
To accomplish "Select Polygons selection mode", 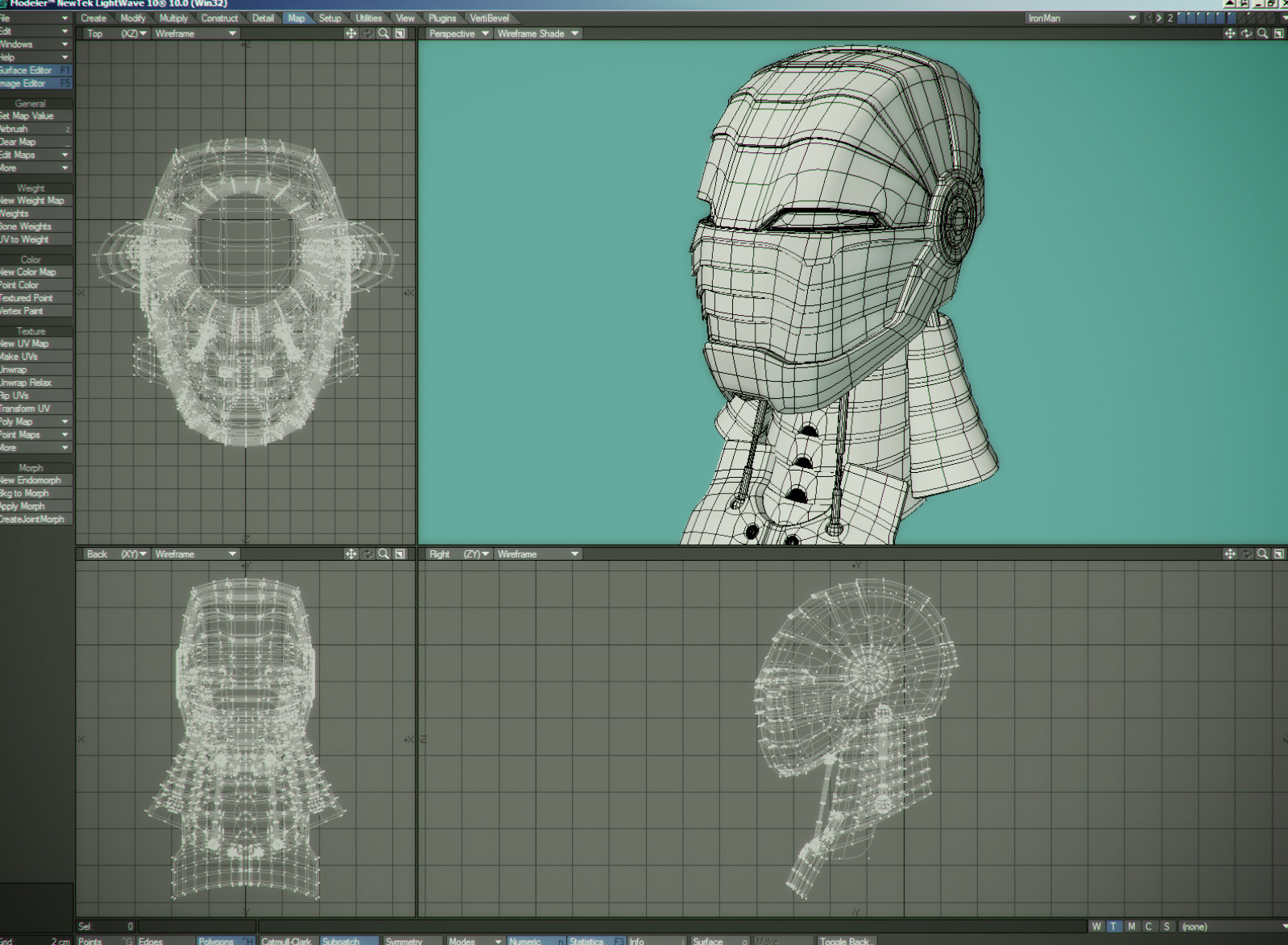I will 217,940.
